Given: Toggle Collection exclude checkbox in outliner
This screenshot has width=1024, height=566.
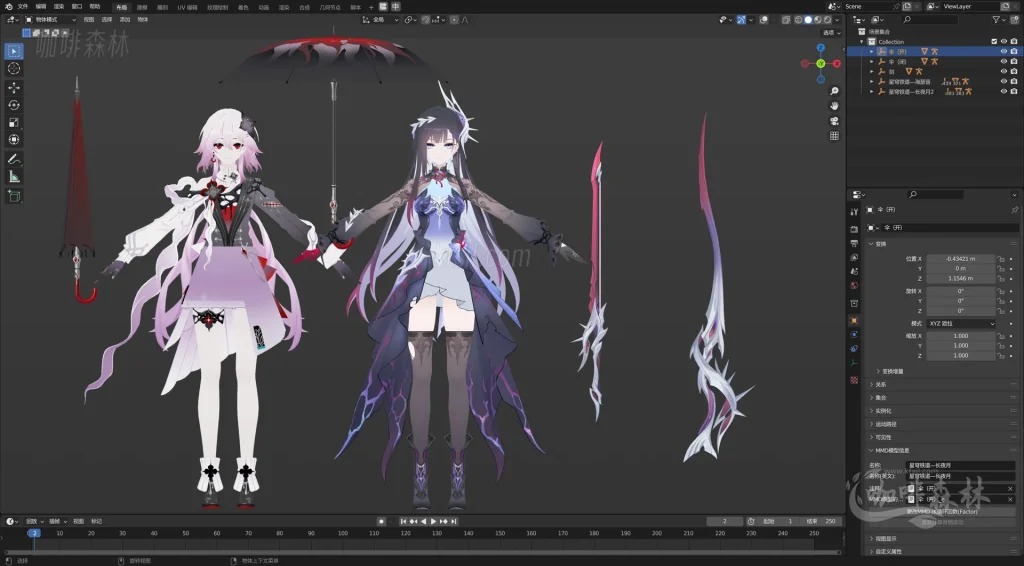Looking at the screenshot, I should point(995,42).
